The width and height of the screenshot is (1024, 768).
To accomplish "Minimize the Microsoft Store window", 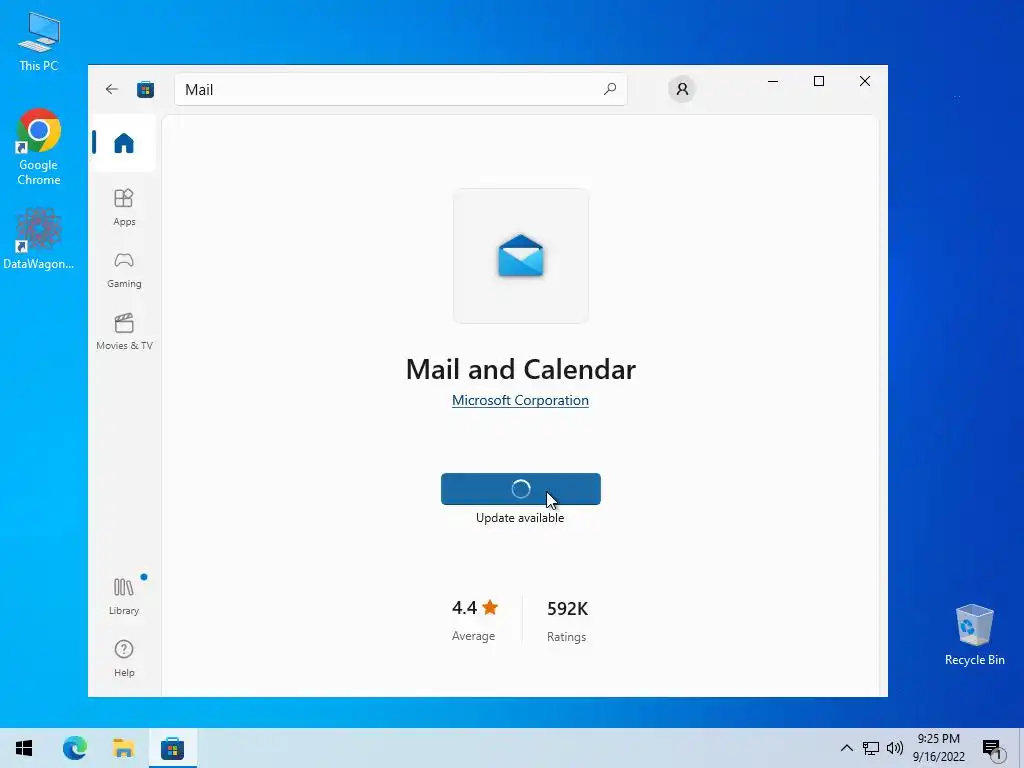I will pyautogui.click(x=773, y=82).
